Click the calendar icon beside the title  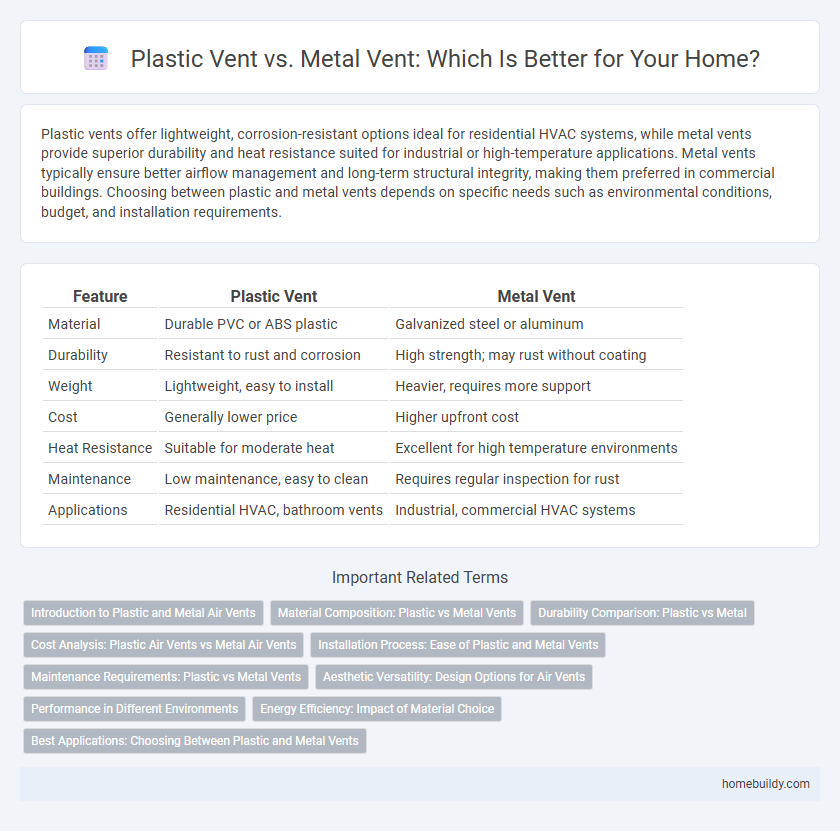[x=97, y=60]
